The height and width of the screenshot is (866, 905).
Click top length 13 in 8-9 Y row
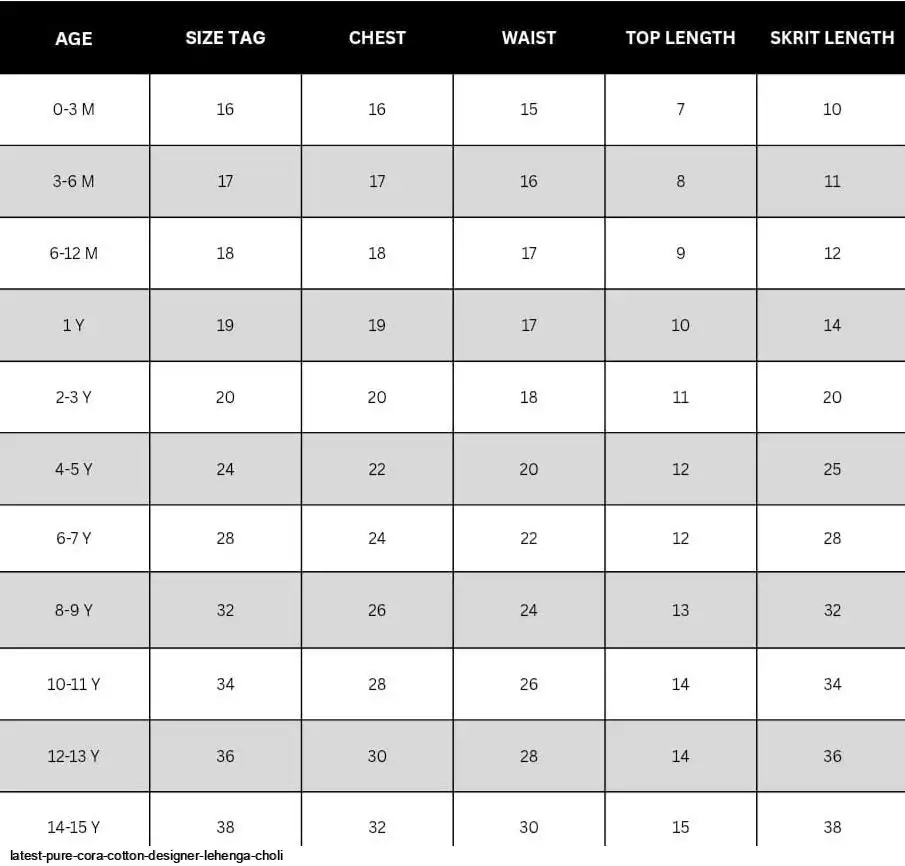[x=680, y=610]
